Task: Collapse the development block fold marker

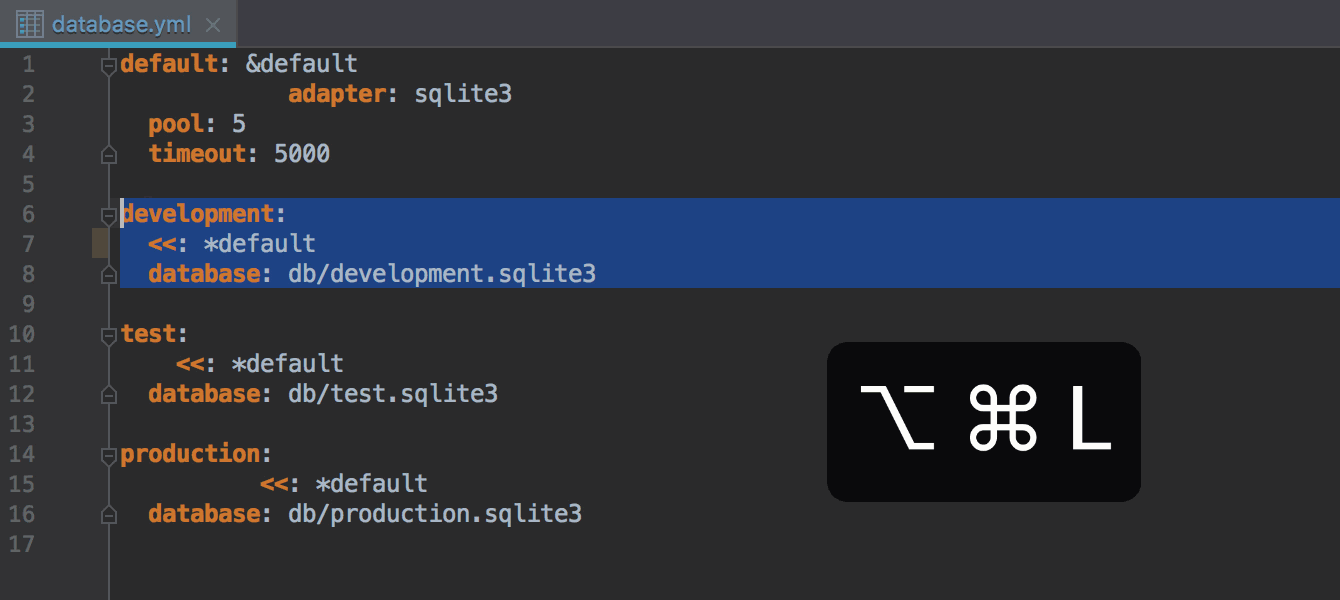Action: (108, 216)
